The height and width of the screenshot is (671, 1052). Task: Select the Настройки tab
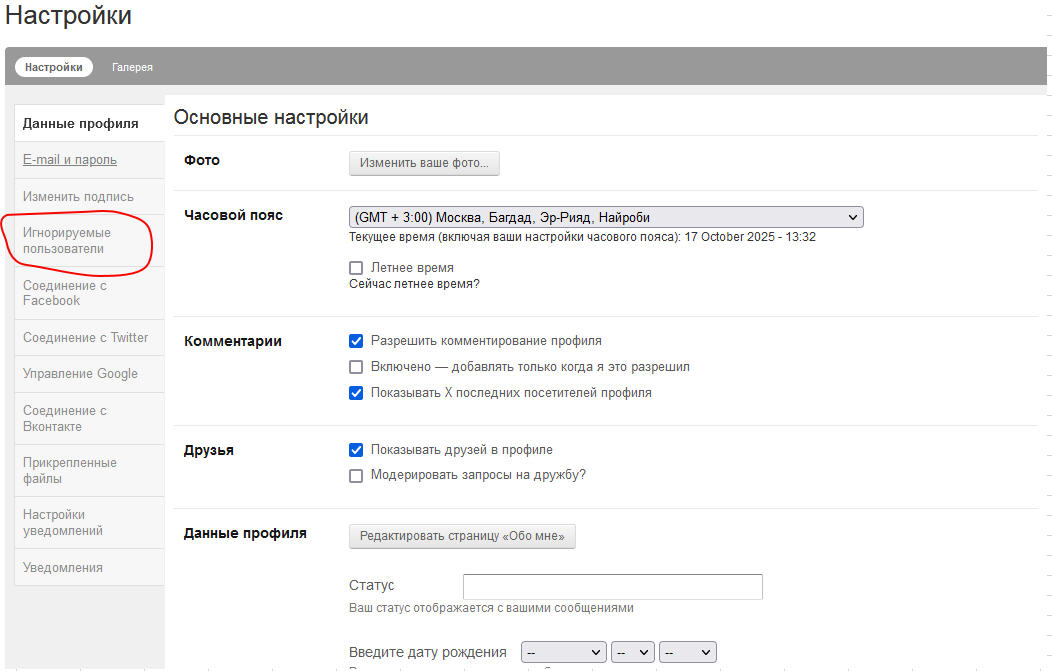tap(54, 67)
